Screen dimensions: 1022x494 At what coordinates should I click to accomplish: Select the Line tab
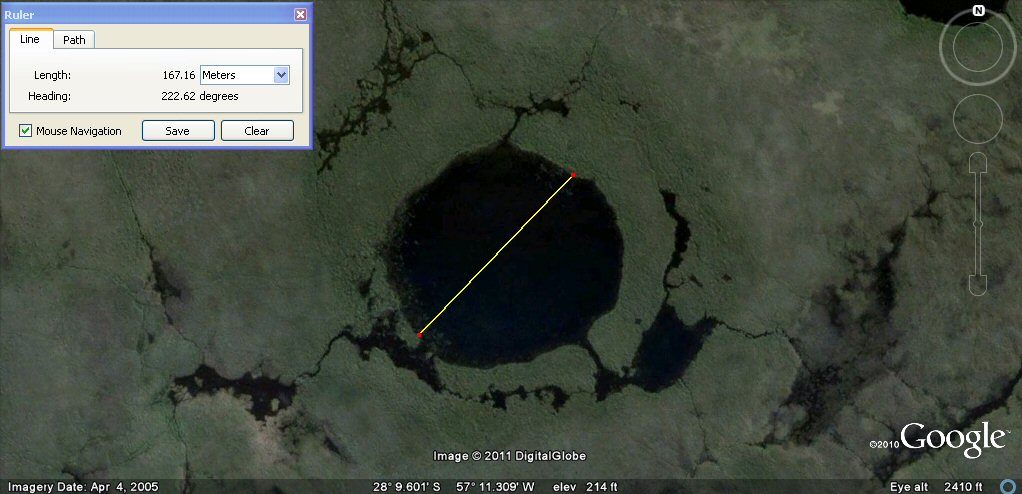[x=30, y=39]
